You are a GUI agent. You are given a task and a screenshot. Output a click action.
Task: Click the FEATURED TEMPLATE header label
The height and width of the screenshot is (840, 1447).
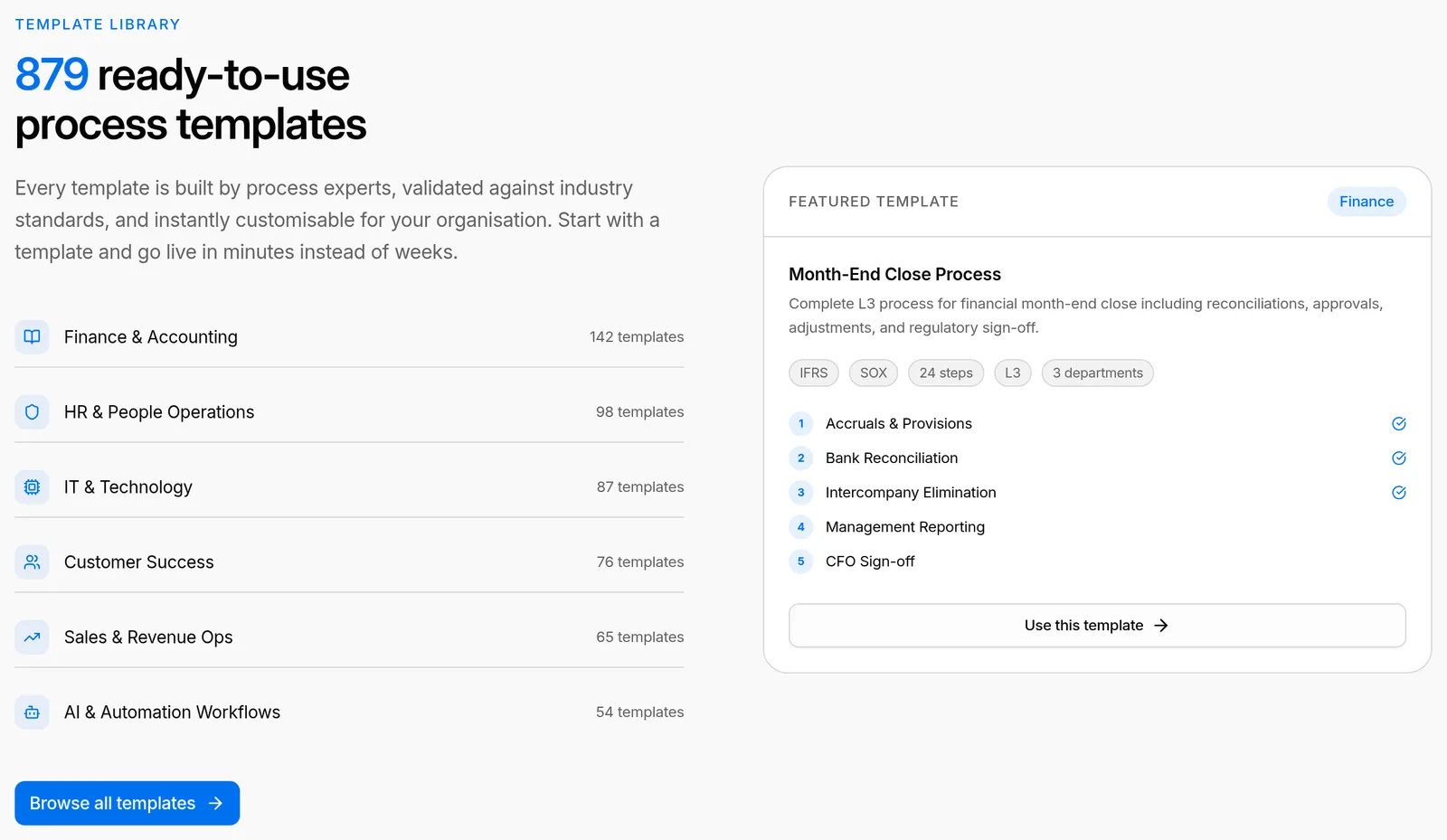[x=874, y=202]
